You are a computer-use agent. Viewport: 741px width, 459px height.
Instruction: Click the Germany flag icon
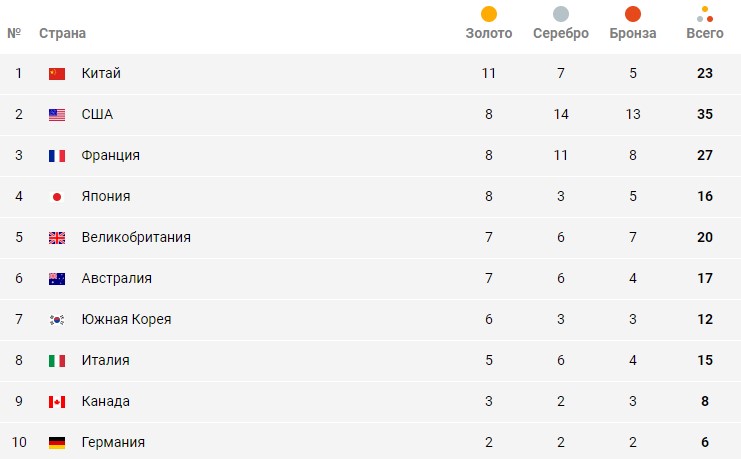click(57, 442)
